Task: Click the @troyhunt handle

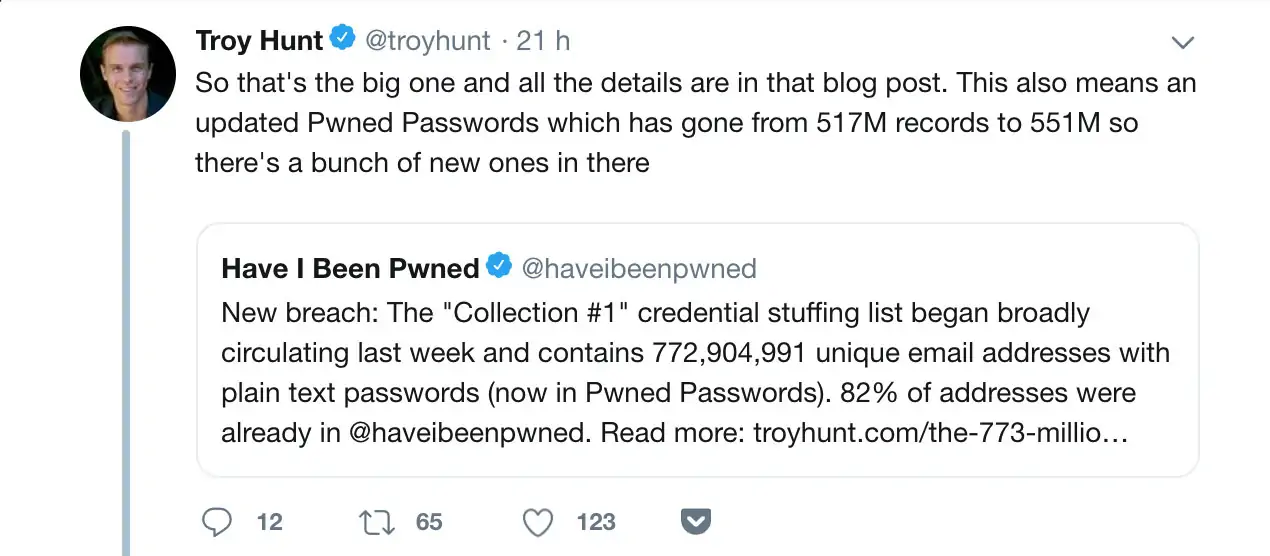Action: click(427, 41)
